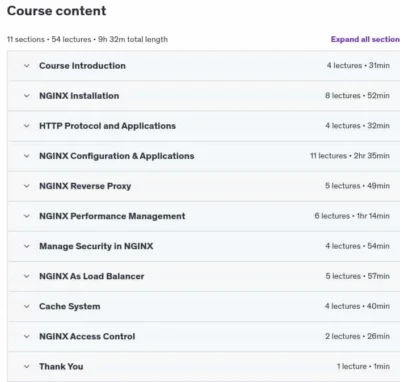Image resolution: width=400 pixels, height=382 pixels.
Task: Click the NGINX Access Control title
Action: pyautogui.click(x=87, y=336)
